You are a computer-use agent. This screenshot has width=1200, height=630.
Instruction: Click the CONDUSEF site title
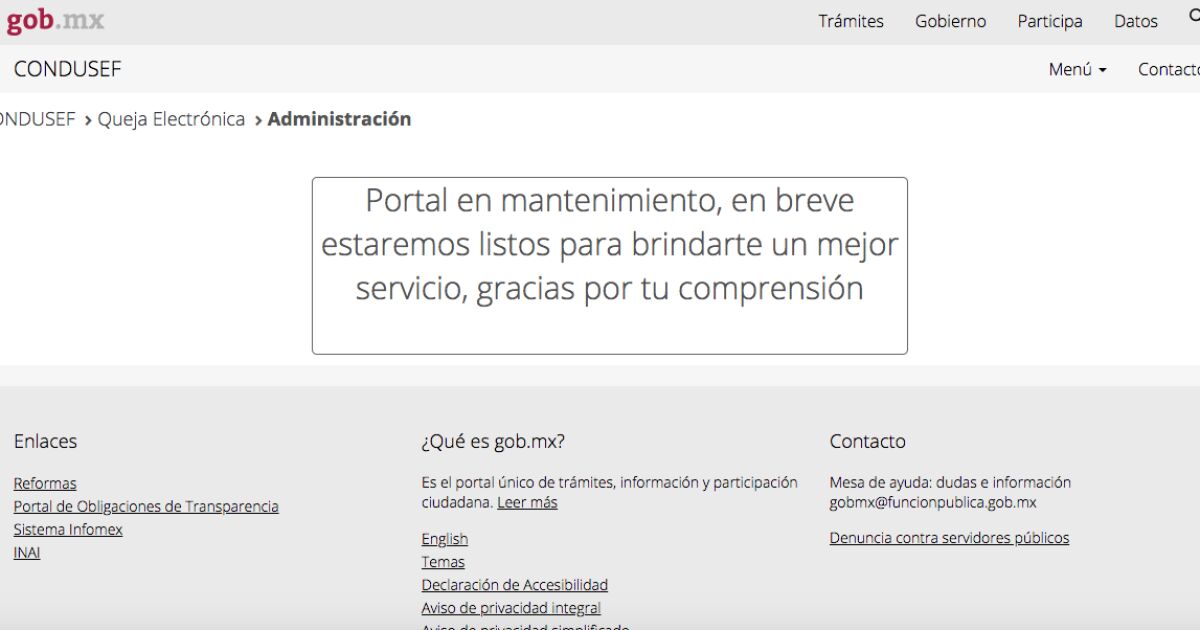click(67, 69)
